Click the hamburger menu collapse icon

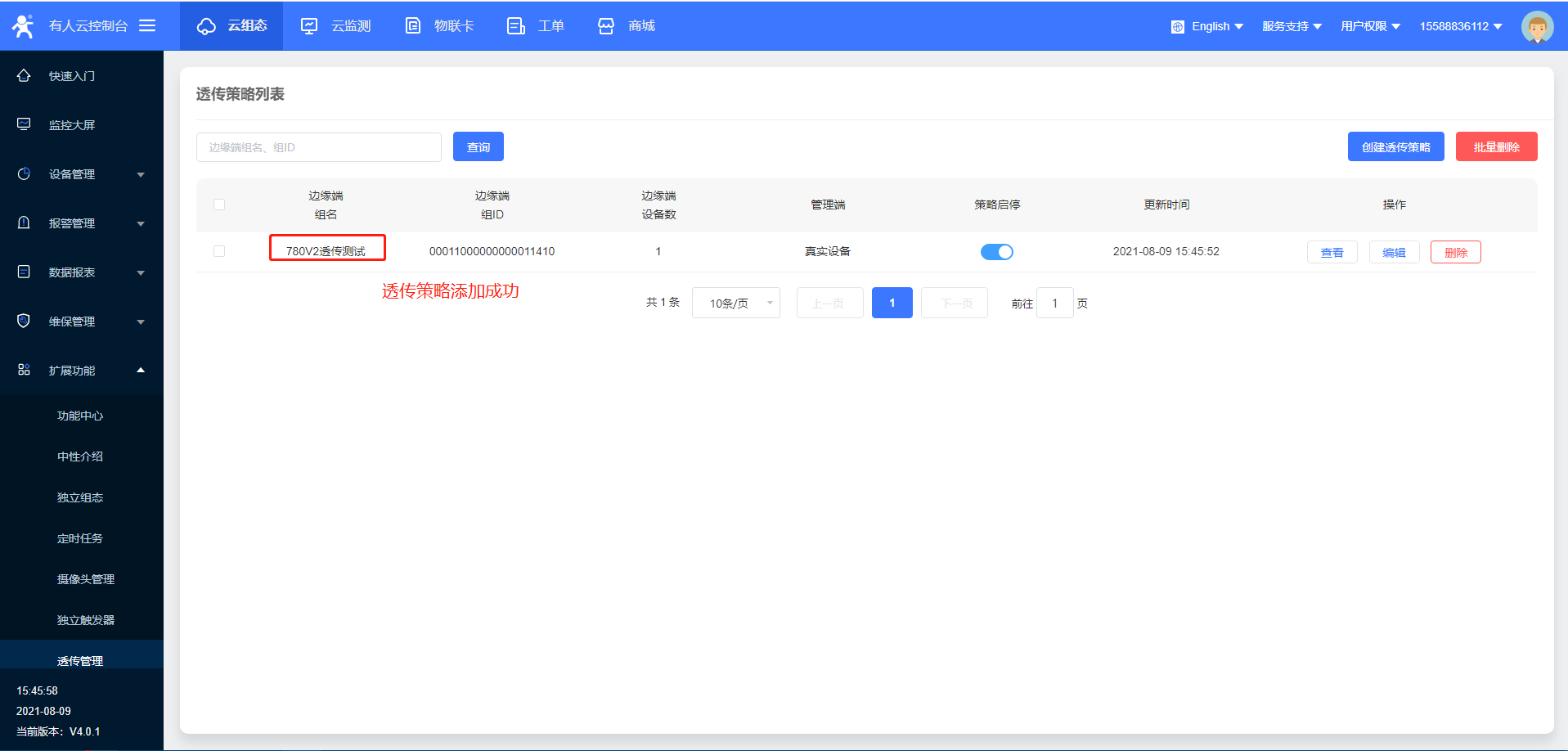[147, 26]
